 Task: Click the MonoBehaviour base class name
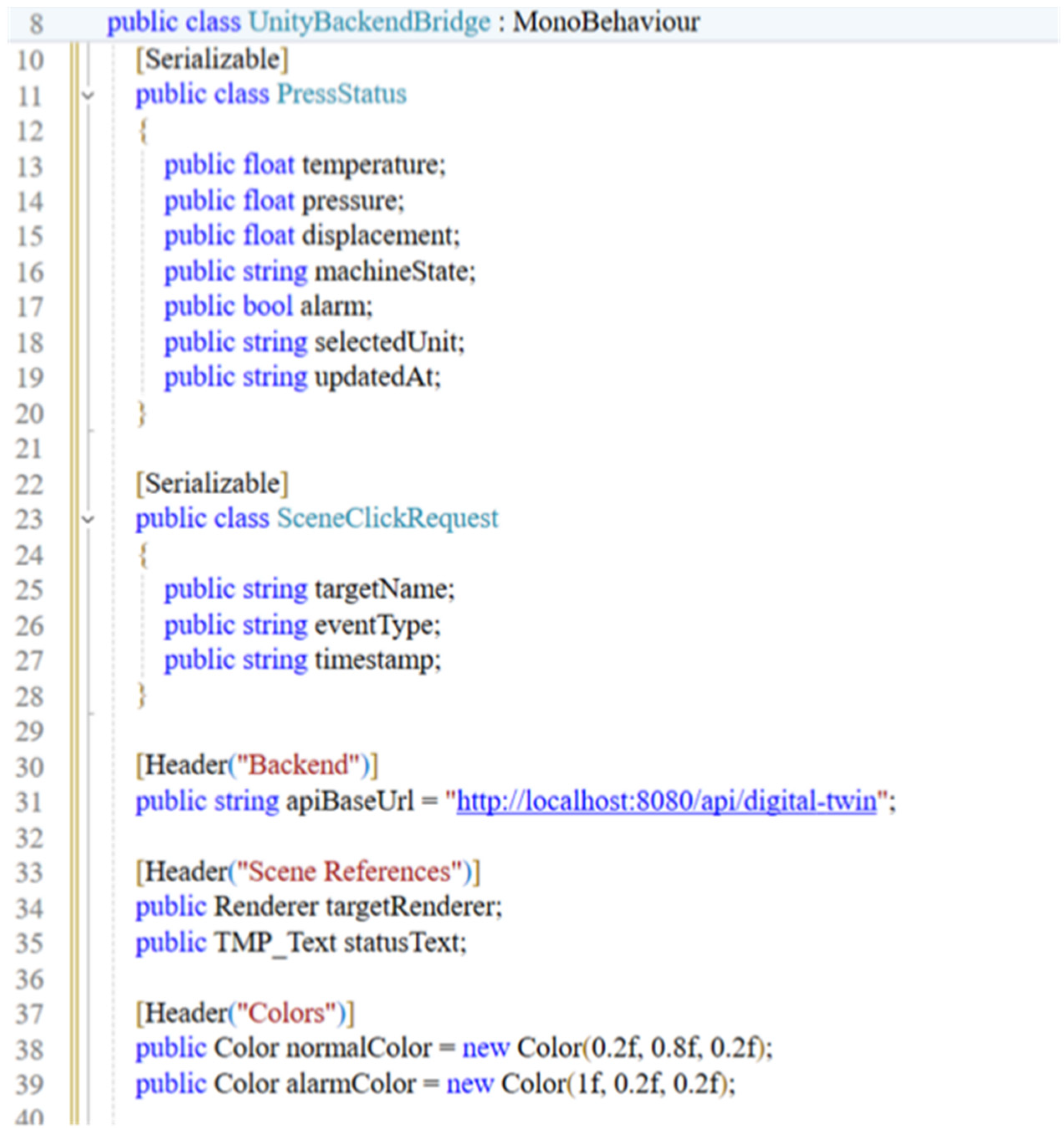606,23
